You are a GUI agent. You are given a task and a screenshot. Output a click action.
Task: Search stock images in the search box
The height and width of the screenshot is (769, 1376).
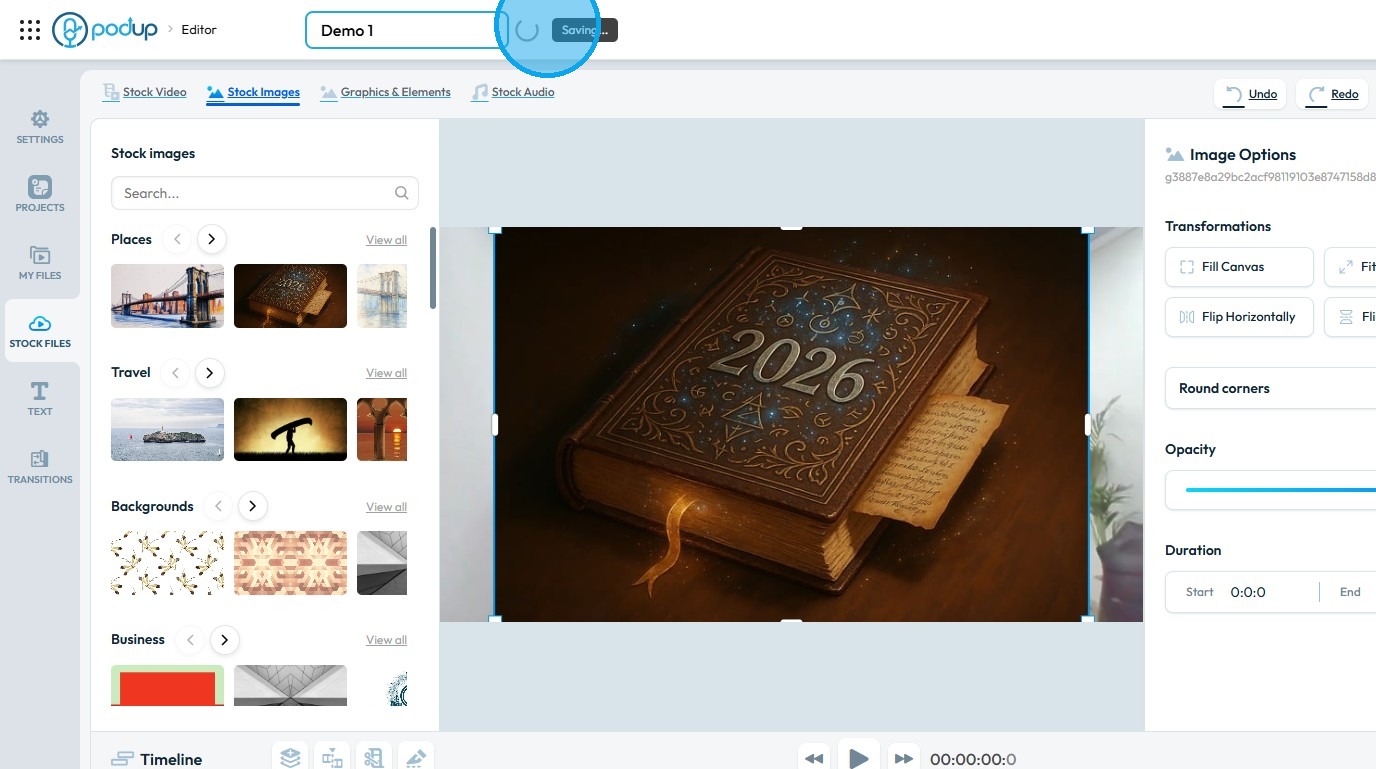[x=265, y=193]
